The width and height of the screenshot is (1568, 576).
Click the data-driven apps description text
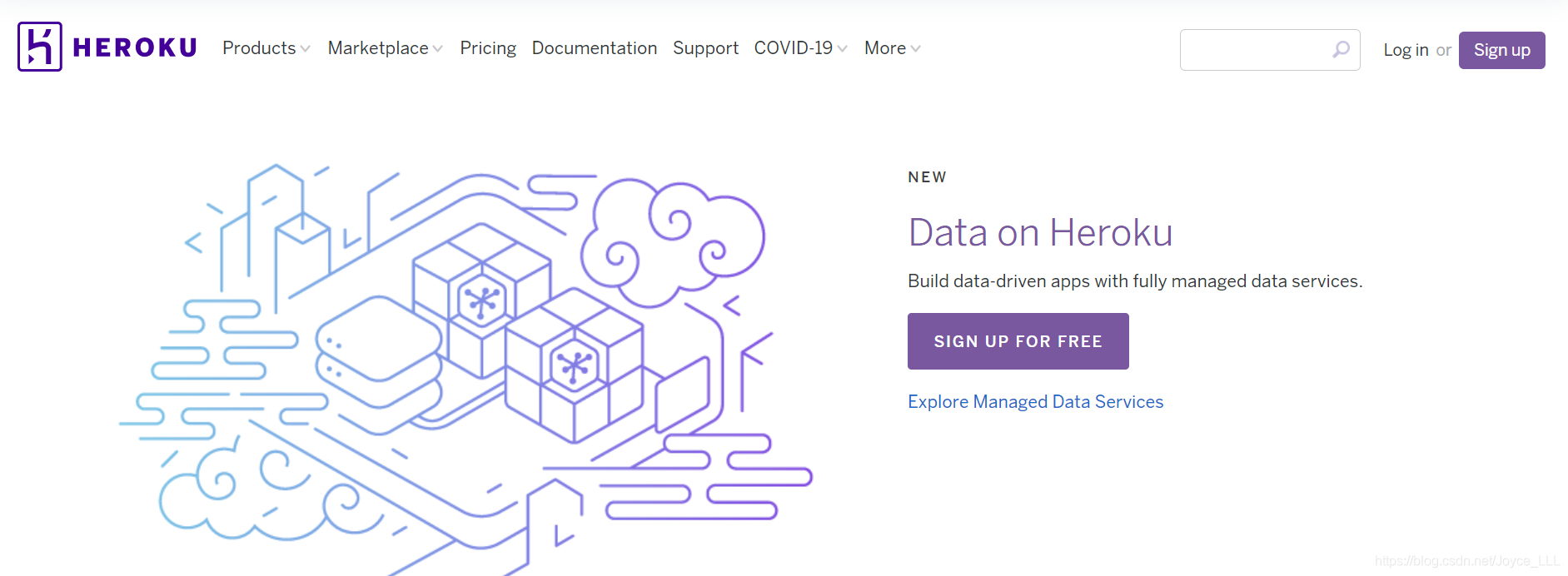point(1135,281)
